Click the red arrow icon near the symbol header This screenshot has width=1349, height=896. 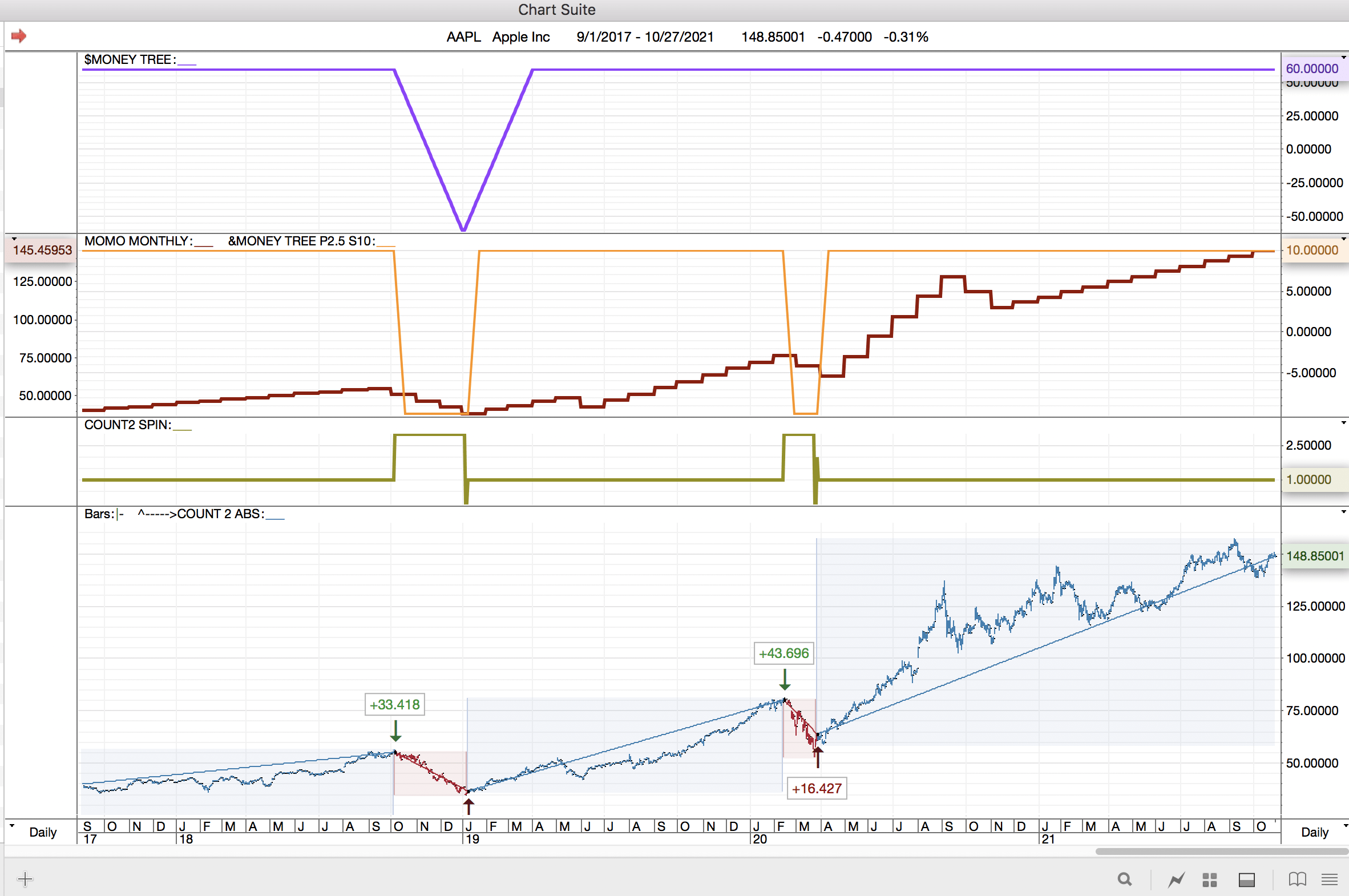(19, 36)
